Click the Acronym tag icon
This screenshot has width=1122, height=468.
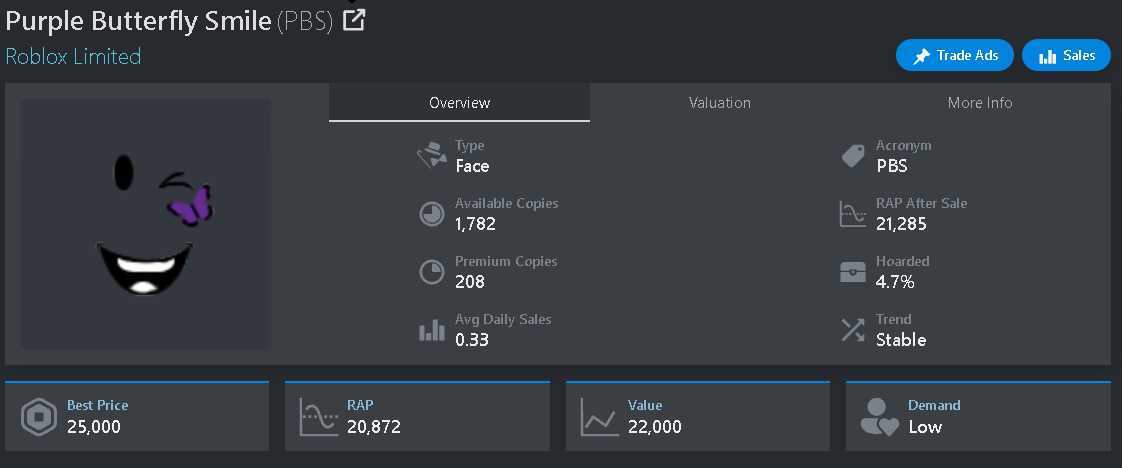tap(853, 155)
